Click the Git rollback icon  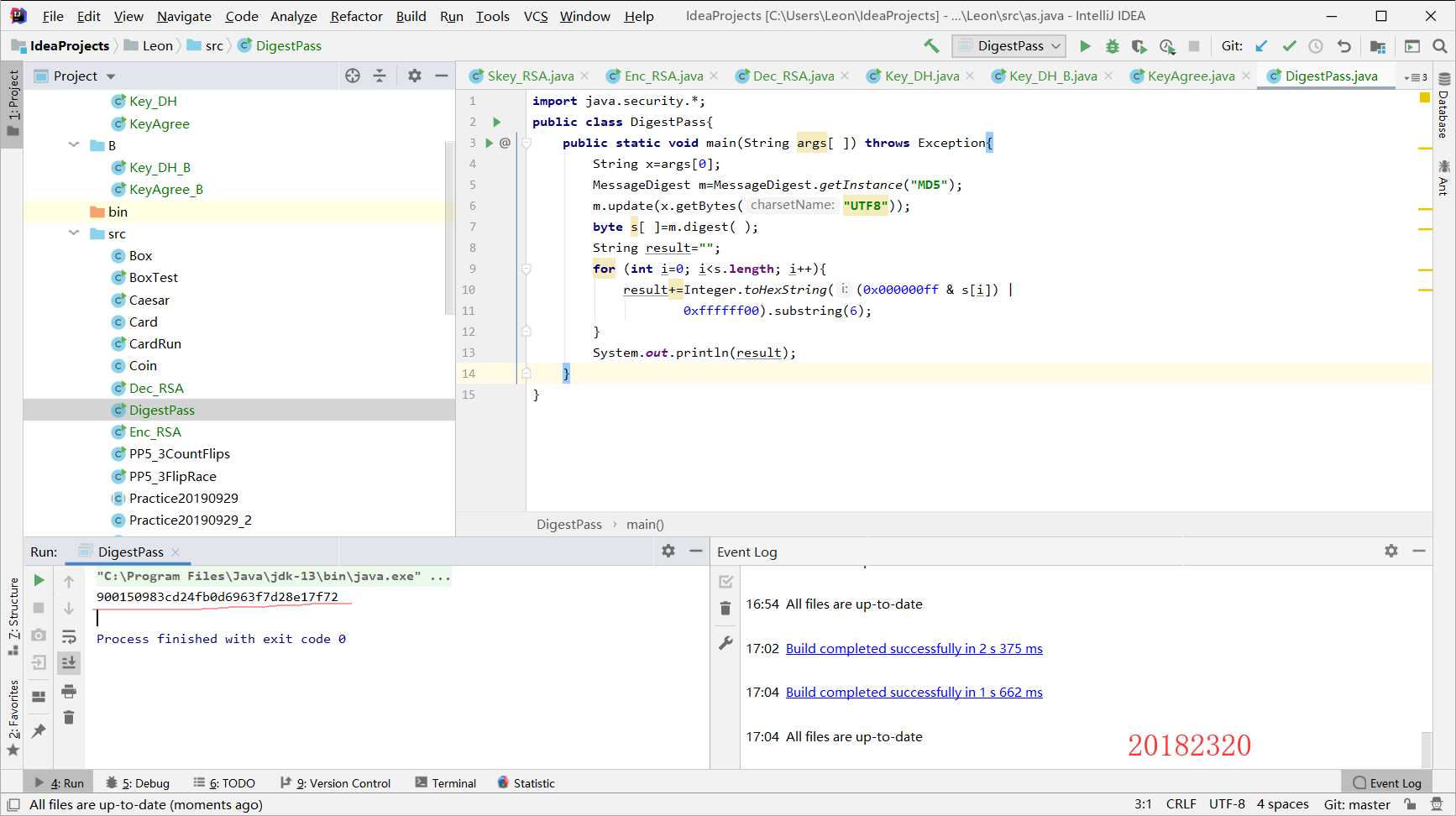tap(1344, 46)
